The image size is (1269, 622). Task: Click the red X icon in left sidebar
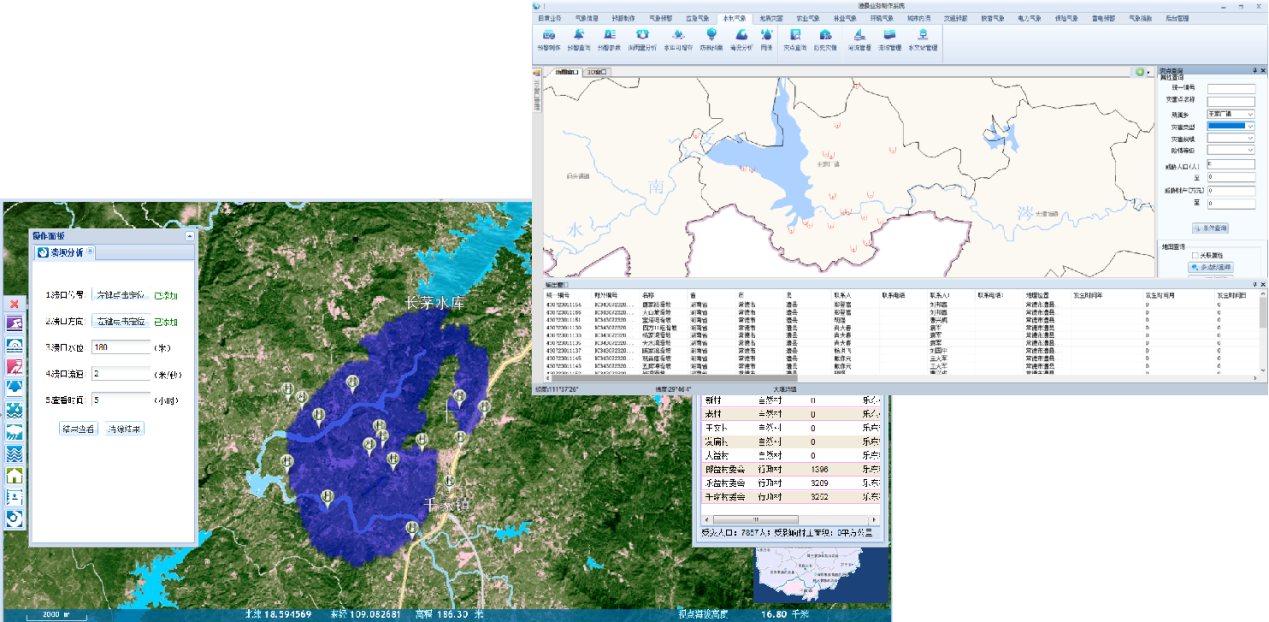pos(14,303)
